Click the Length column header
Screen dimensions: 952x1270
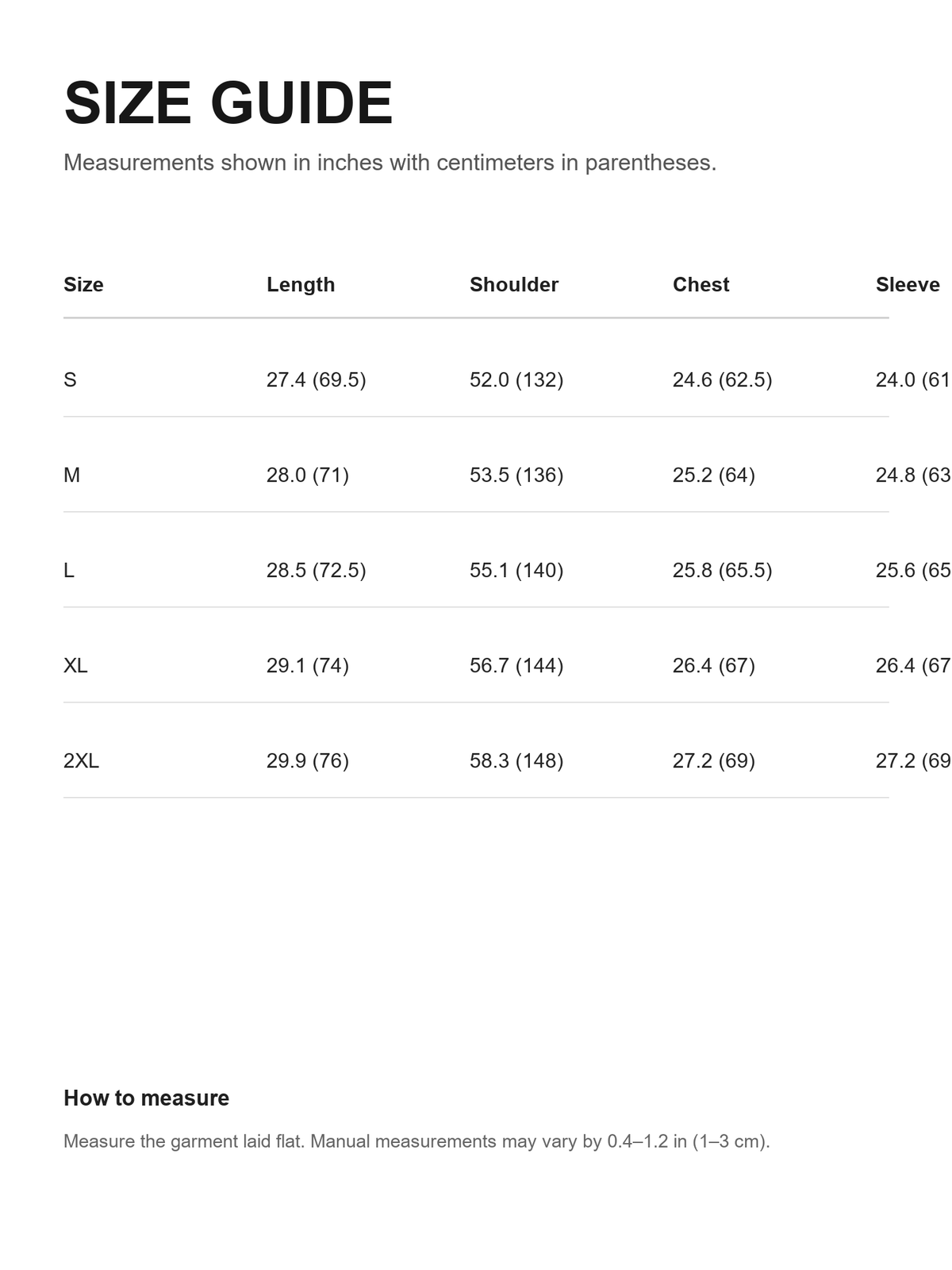pyautogui.click(x=301, y=284)
